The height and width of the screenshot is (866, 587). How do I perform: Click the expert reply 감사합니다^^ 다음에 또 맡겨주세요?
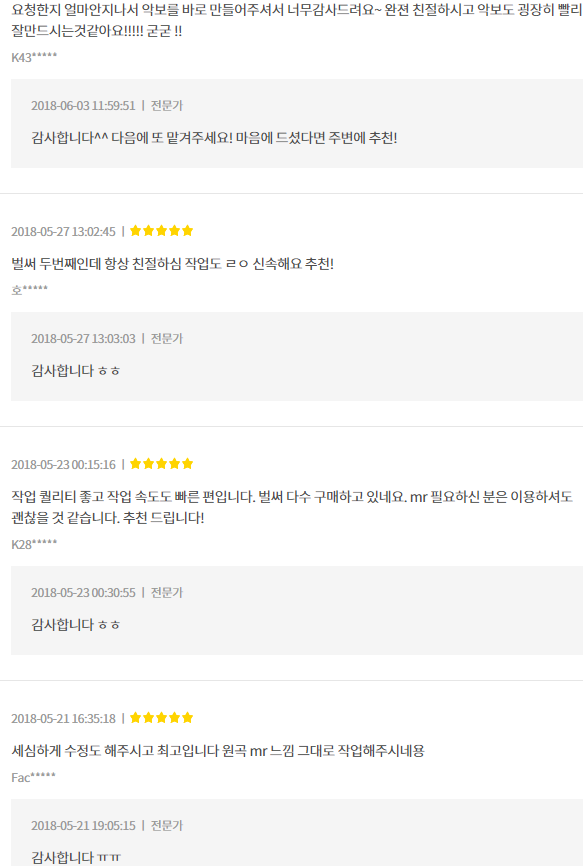coord(214,138)
